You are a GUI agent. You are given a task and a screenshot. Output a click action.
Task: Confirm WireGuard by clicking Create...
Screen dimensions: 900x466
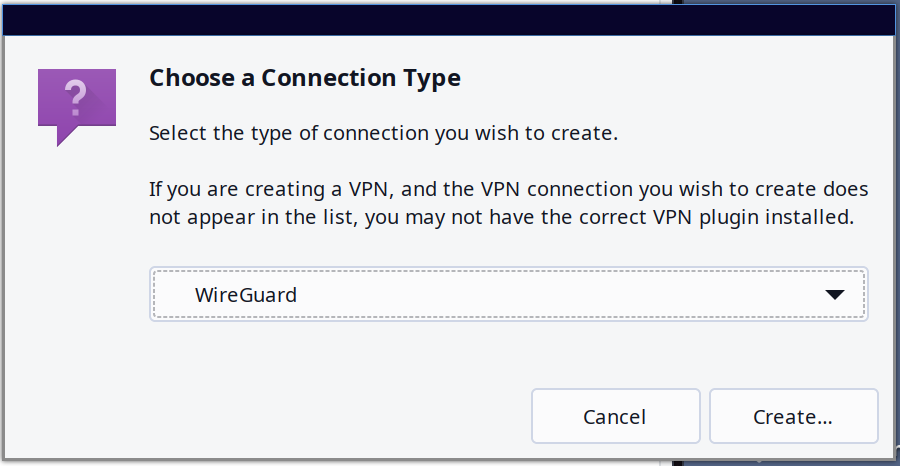793,416
